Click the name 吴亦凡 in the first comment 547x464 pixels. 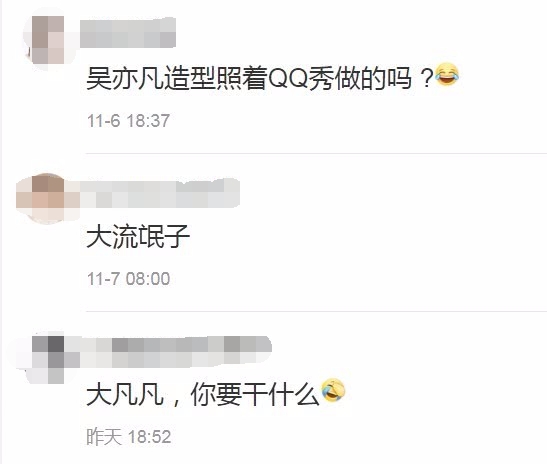tap(125, 78)
